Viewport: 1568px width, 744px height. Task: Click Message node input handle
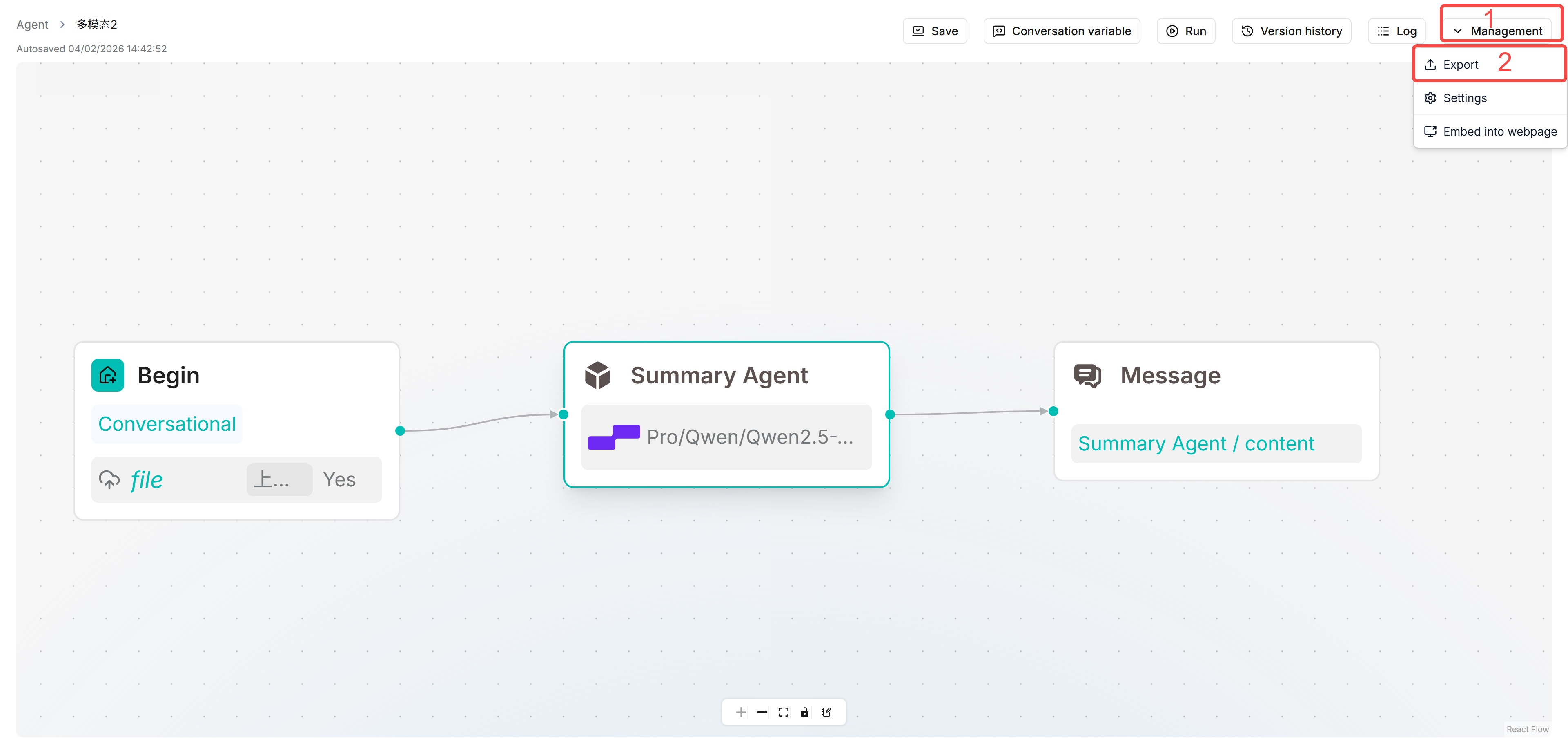point(1053,412)
